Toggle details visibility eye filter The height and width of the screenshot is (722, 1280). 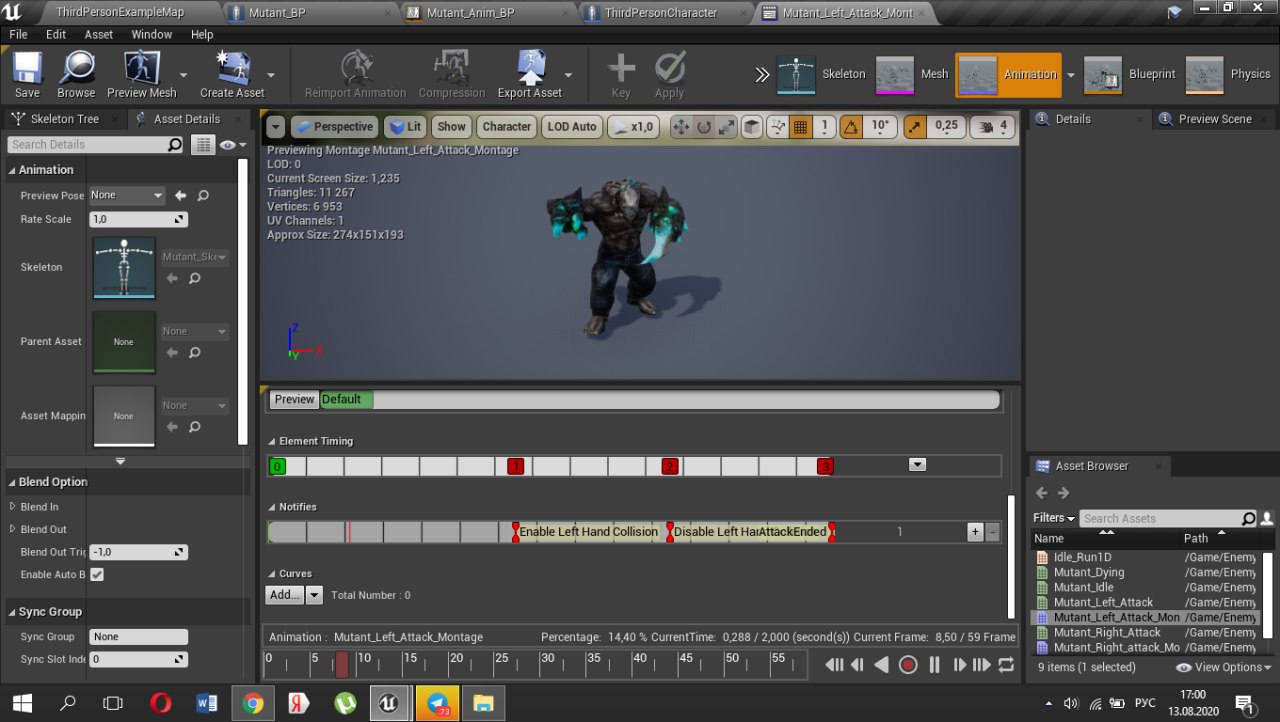pyautogui.click(x=233, y=145)
